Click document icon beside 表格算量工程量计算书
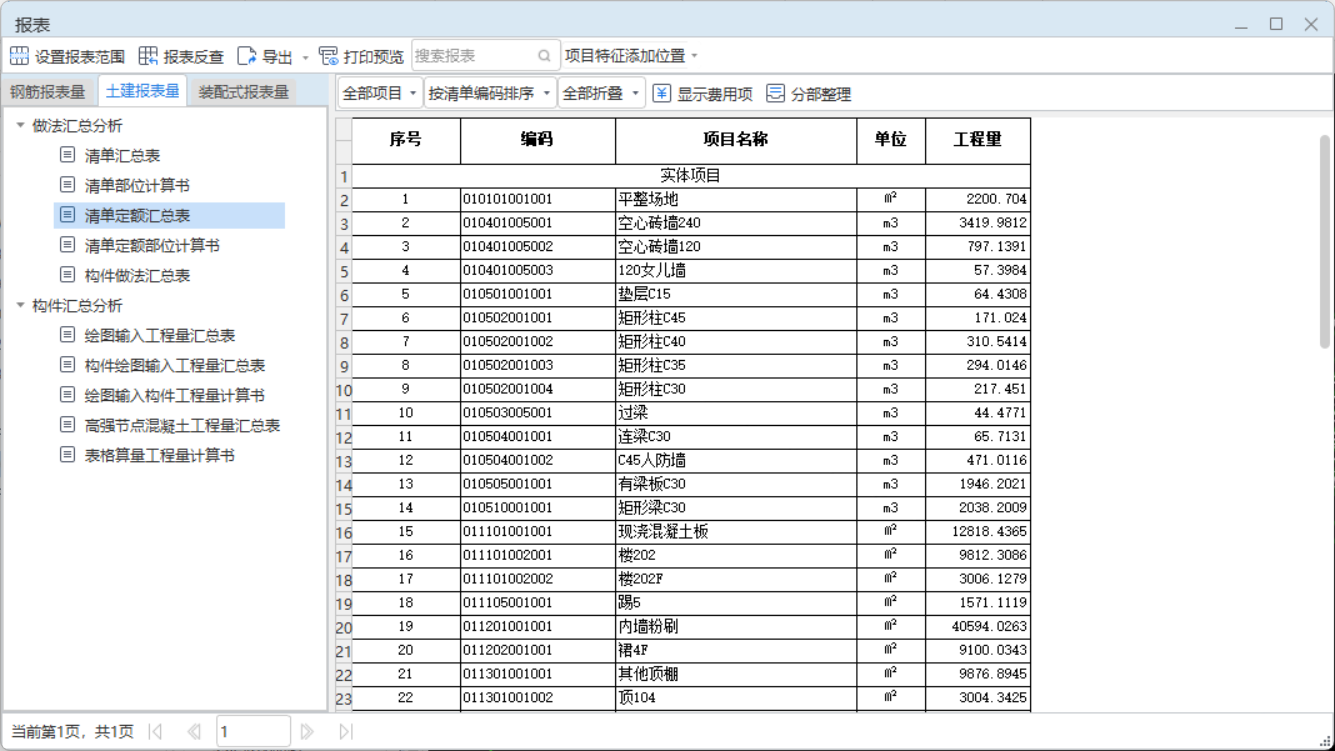The image size is (1335, 751). (x=67, y=455)
